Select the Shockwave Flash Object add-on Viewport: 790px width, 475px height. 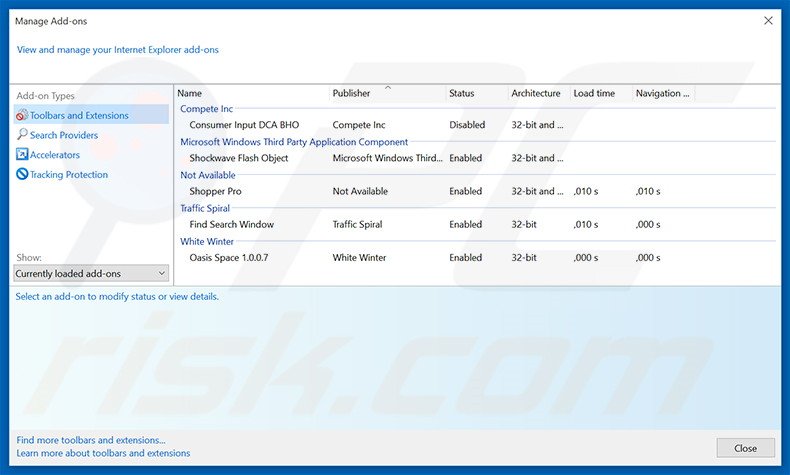click(x=239, y=158)
